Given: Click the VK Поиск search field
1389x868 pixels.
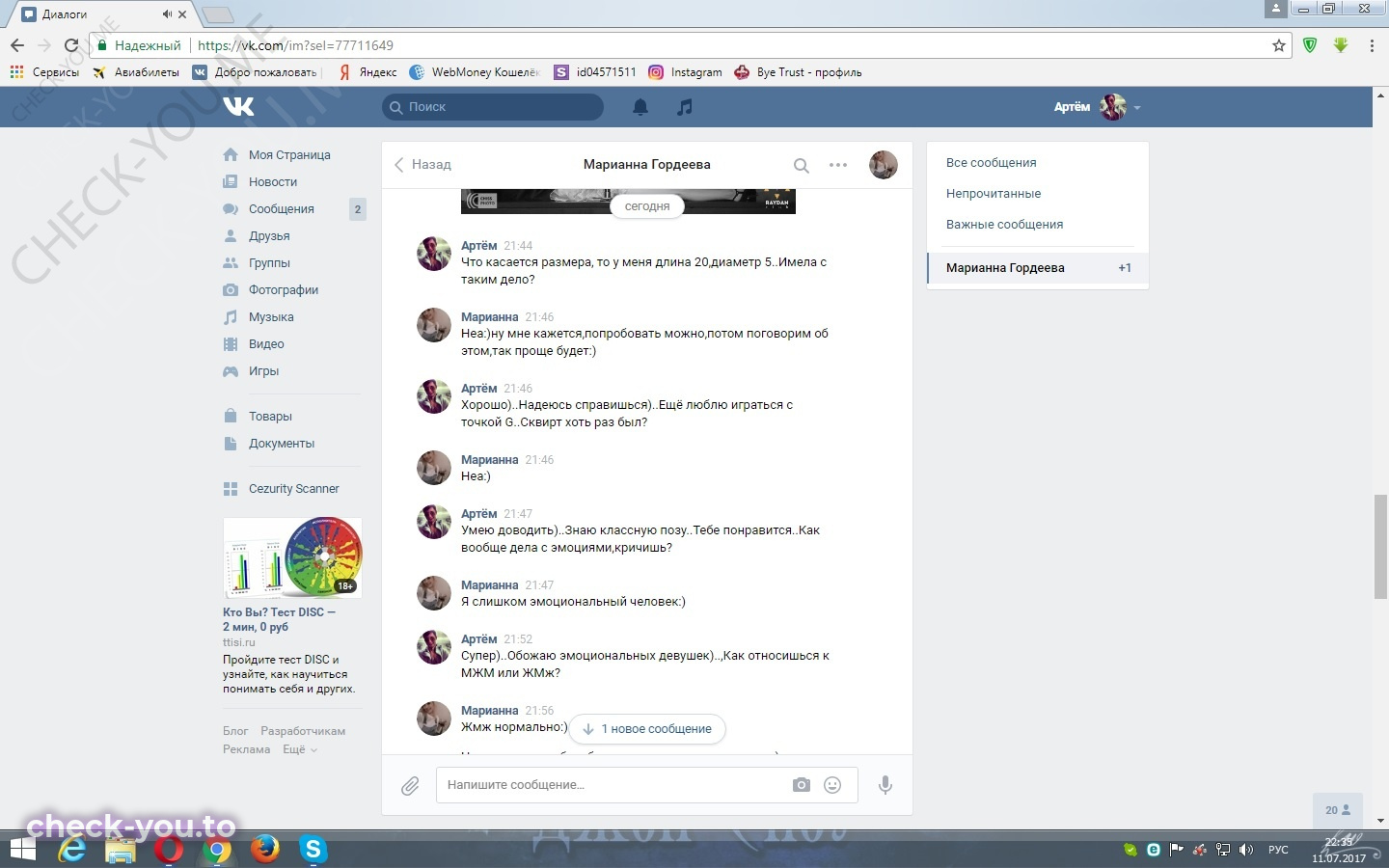Looking at the screenshot, I should point(493,107).
